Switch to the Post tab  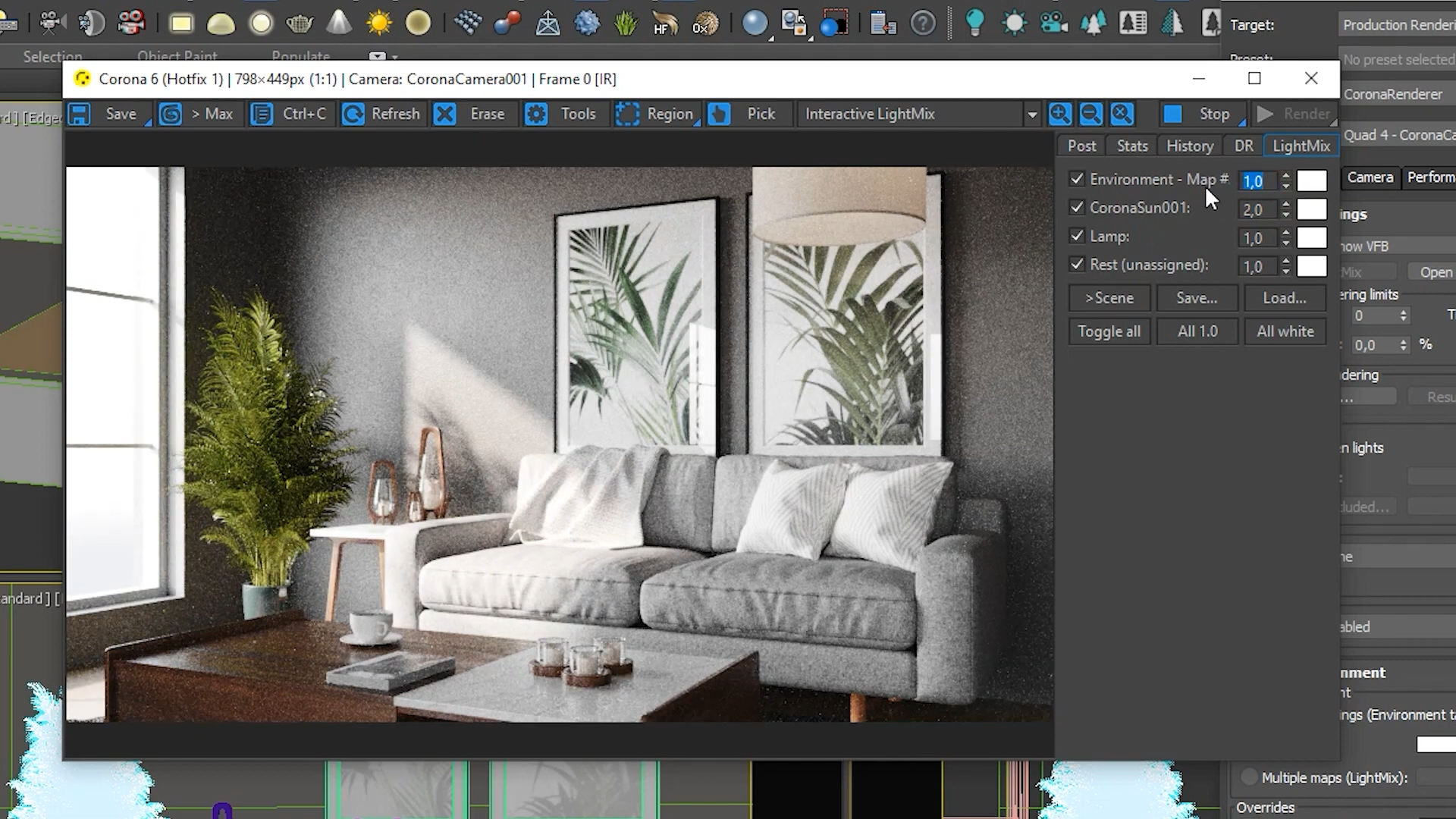pos(1081,146)
